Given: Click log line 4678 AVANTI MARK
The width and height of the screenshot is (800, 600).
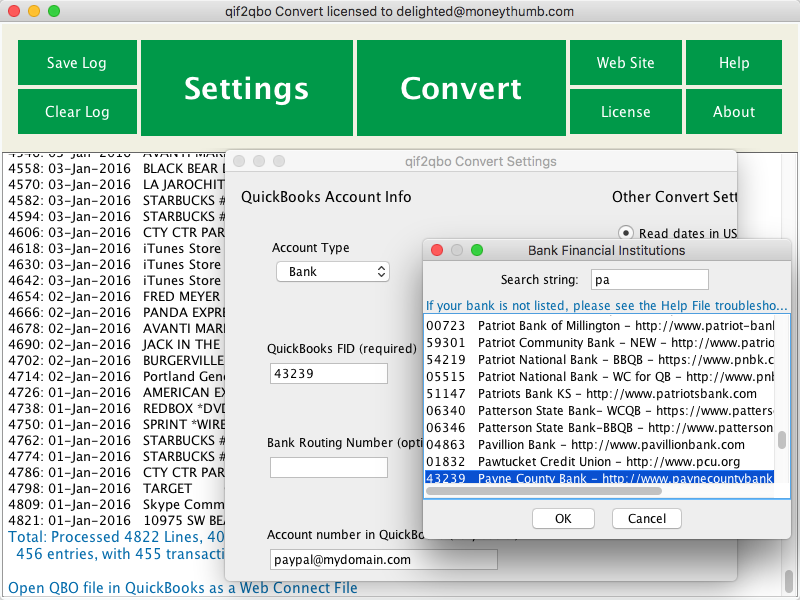Looking at the screenshot, I should [116, 329].
